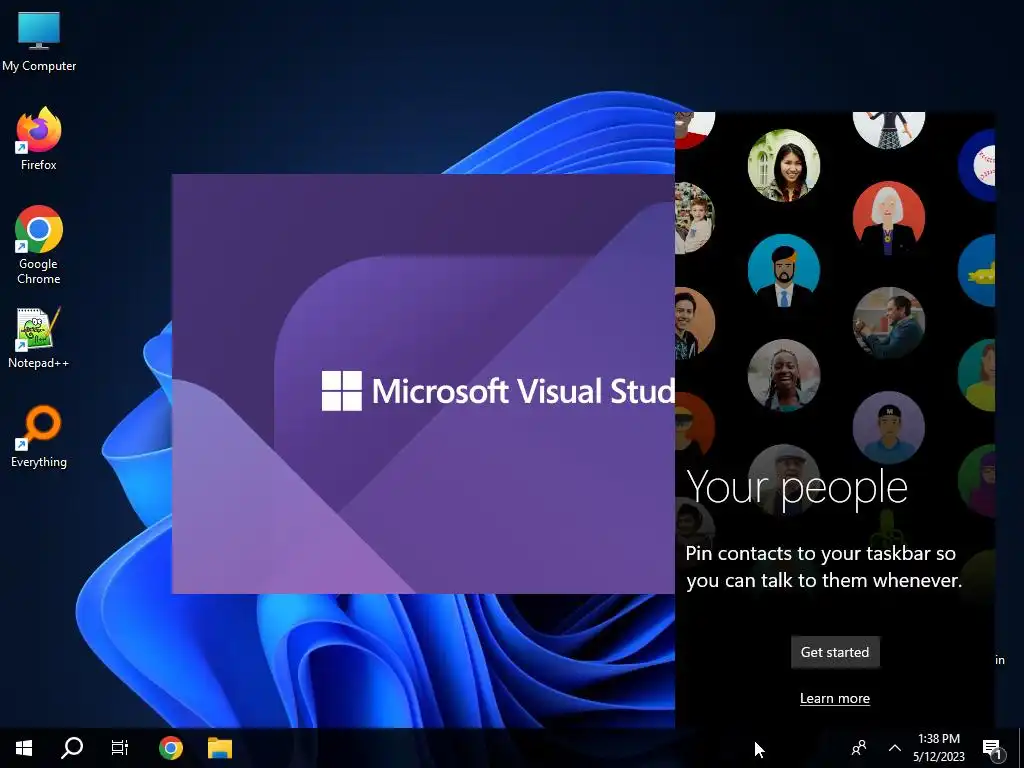Open the clock showing 1:38 PM

[x=939, y=748]
